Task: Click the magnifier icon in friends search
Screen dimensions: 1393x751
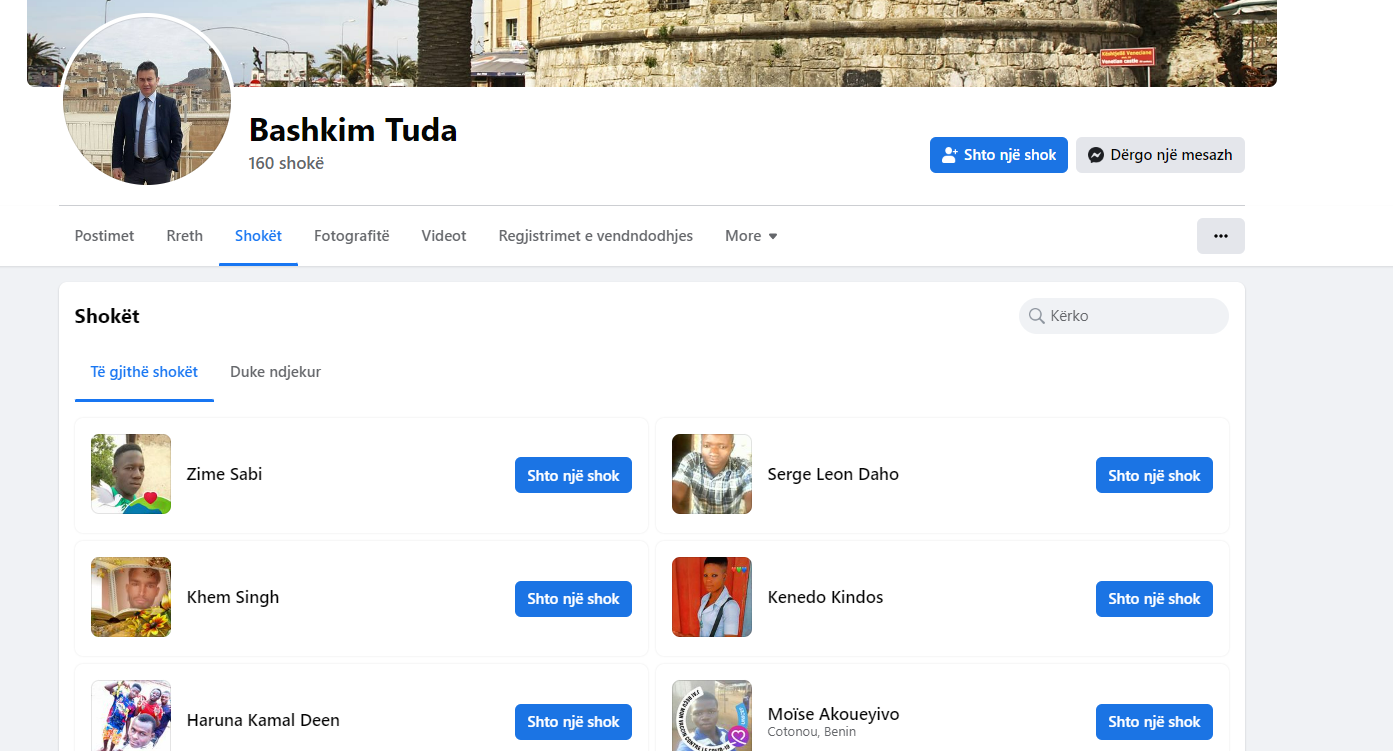Action: (x=1036, y=316)
